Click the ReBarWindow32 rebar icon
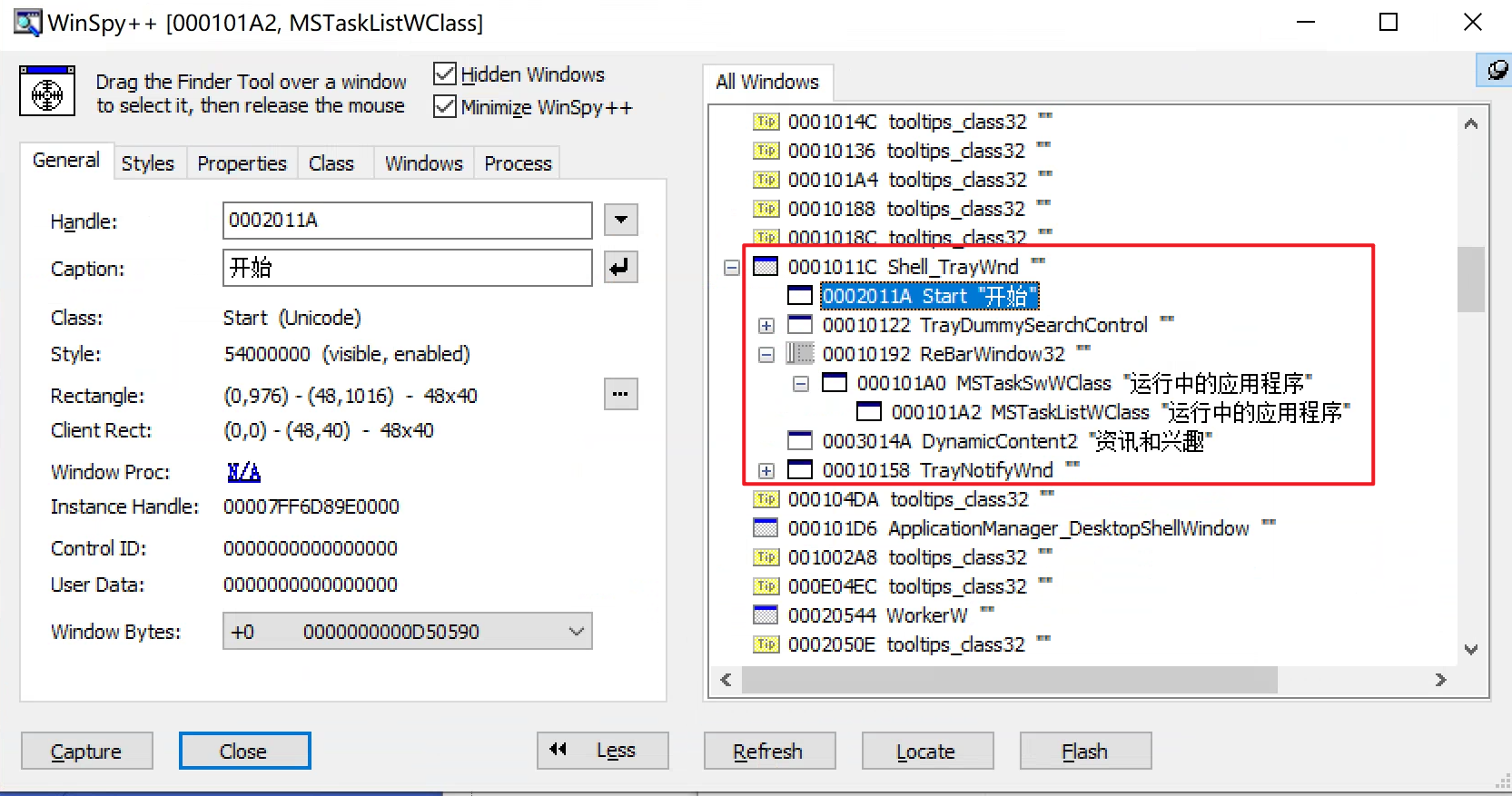The height and width of the screenshot is (796, 1512). click(800, 354)
